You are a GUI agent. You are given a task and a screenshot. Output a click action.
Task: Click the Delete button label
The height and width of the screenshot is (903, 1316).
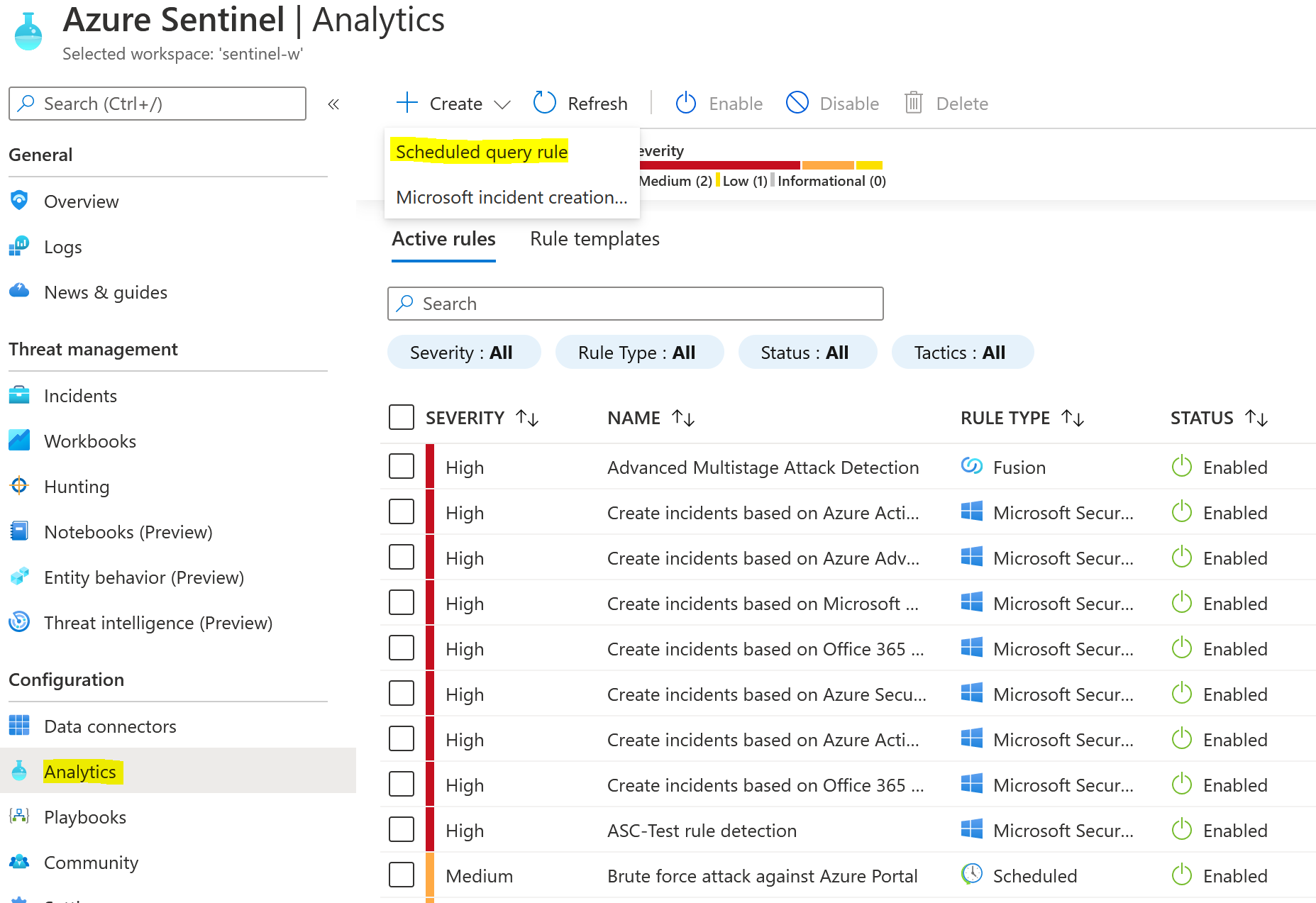(962, 104)
